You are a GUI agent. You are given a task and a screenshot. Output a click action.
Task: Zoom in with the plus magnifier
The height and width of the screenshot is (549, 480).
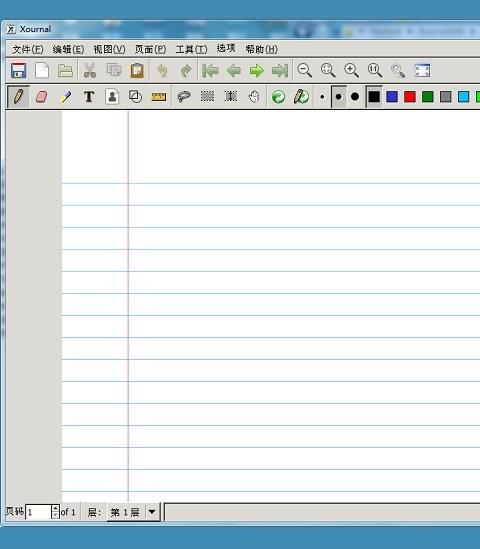(x=351, y=70)
